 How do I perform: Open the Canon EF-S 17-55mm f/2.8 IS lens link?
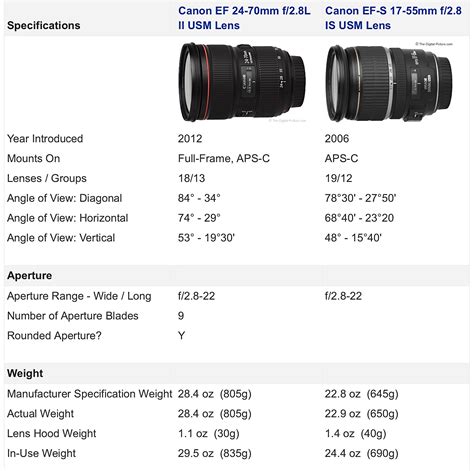pos(393,18)
